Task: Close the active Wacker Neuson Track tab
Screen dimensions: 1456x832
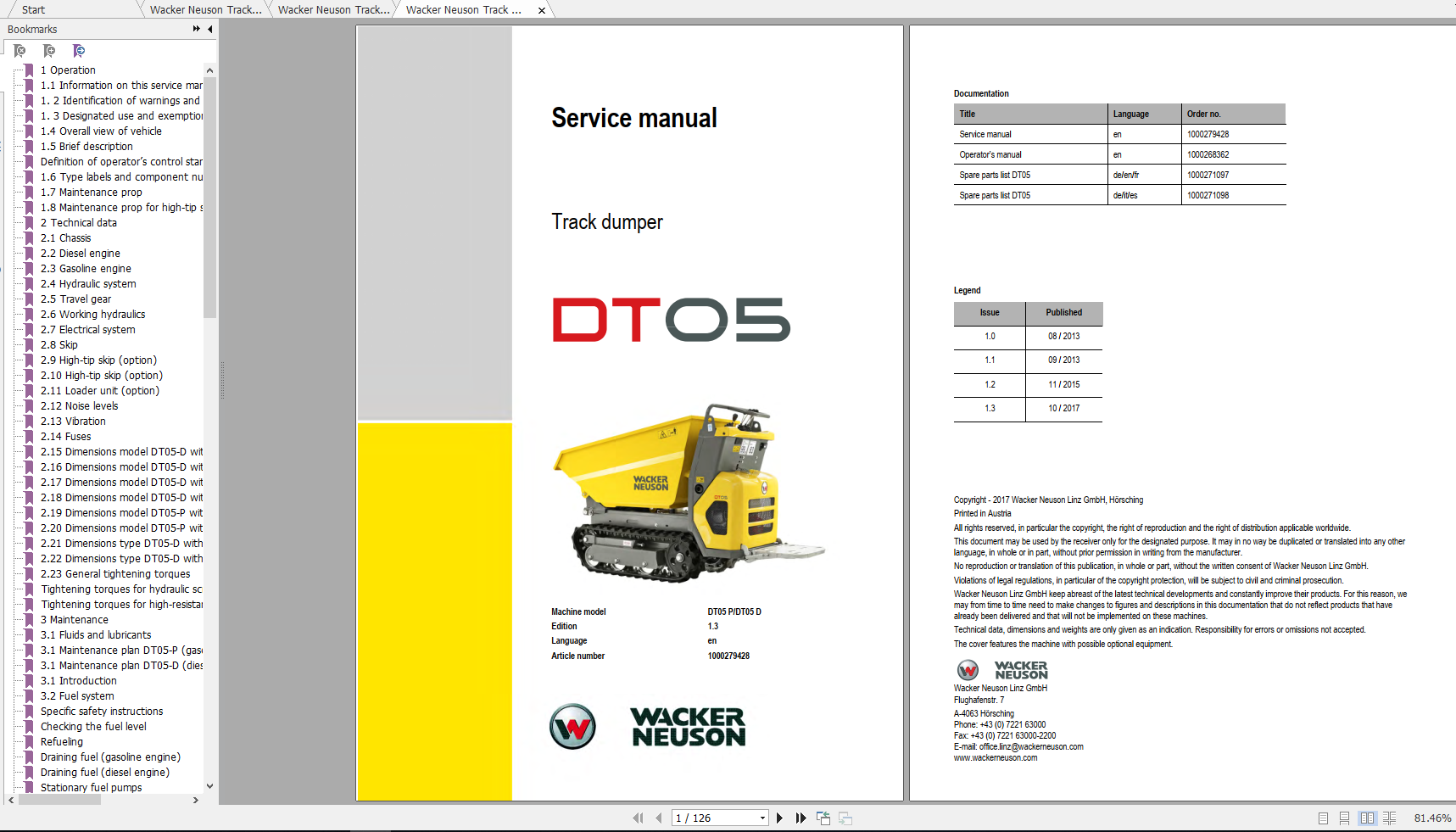Action: point(542,11)
